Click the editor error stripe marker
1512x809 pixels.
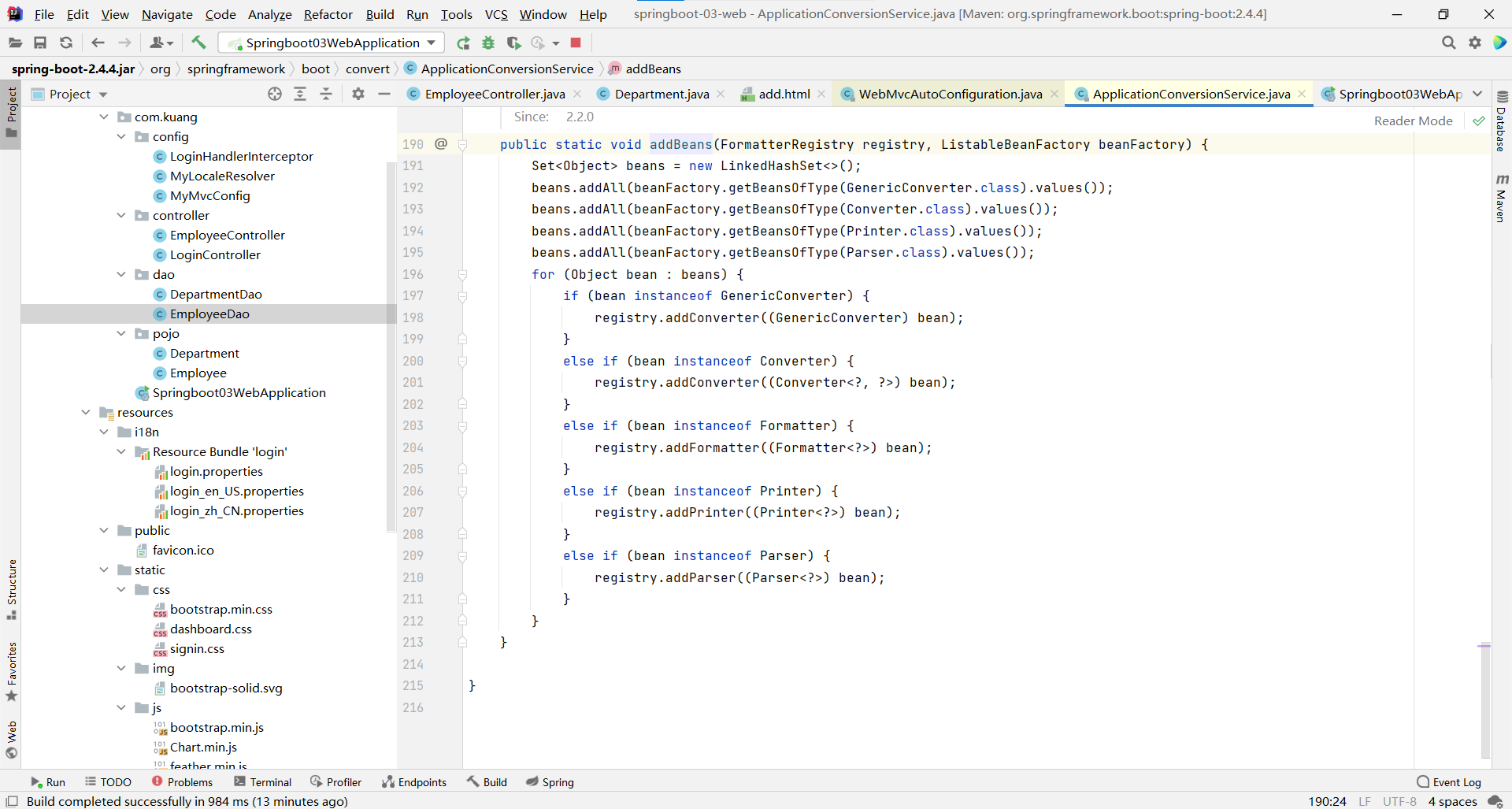(1484, 645)
